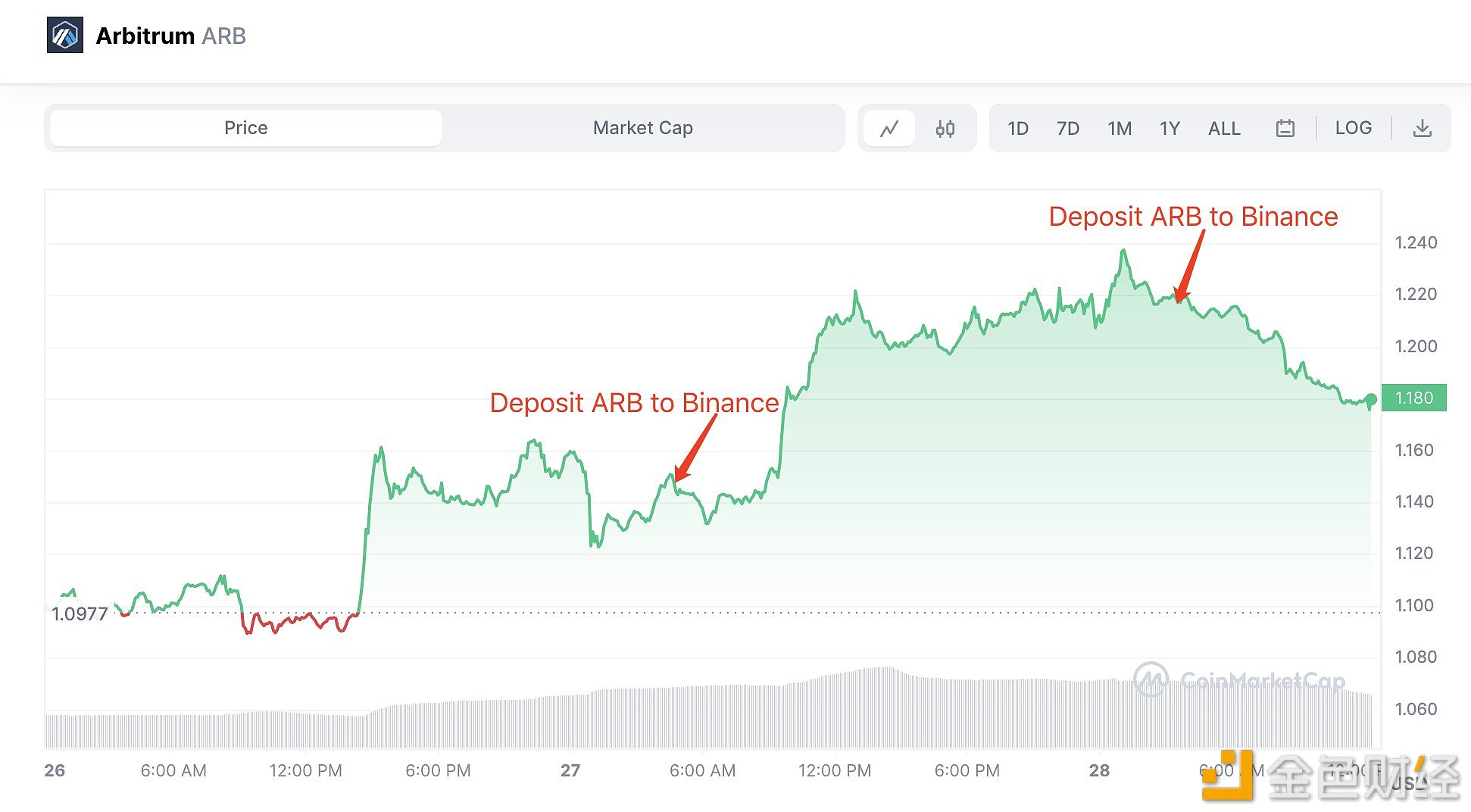This screenshot has height=812, width=1471.
Task: Click the 27 date axis label
Action: tap(570, 770)
